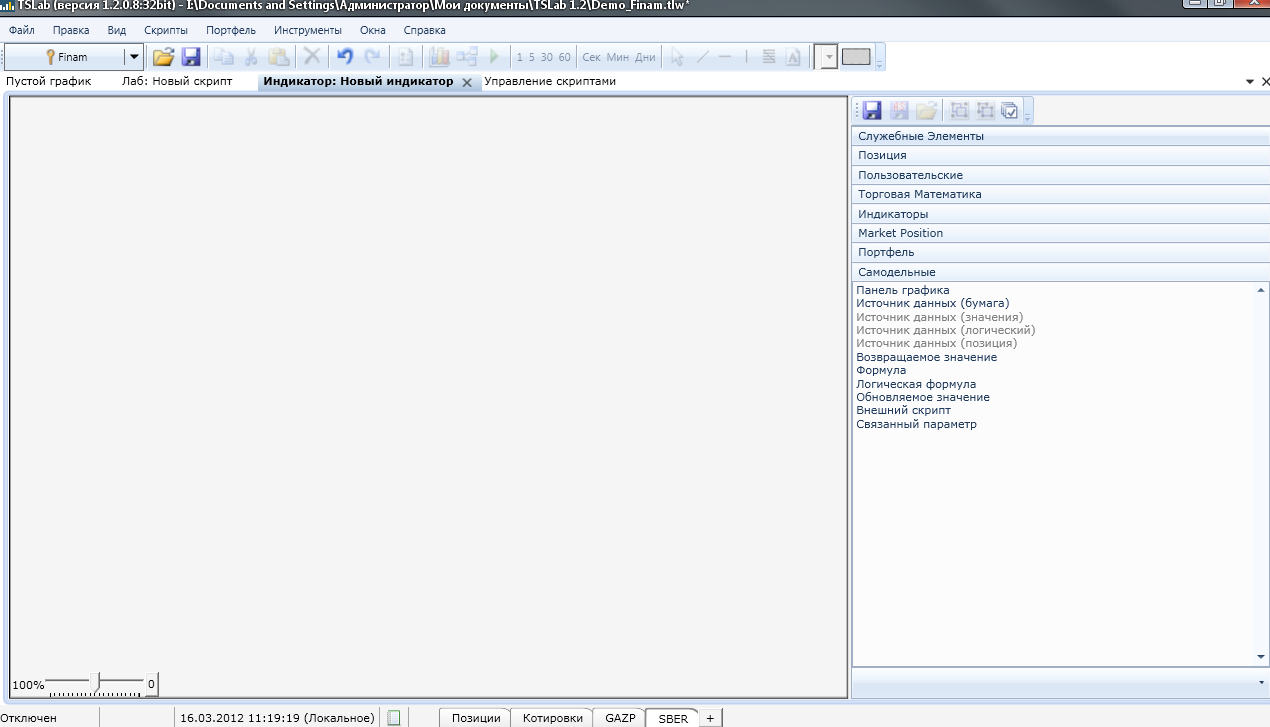
Task: Click the log notebook icon in status bar
Action: [394, 718]
